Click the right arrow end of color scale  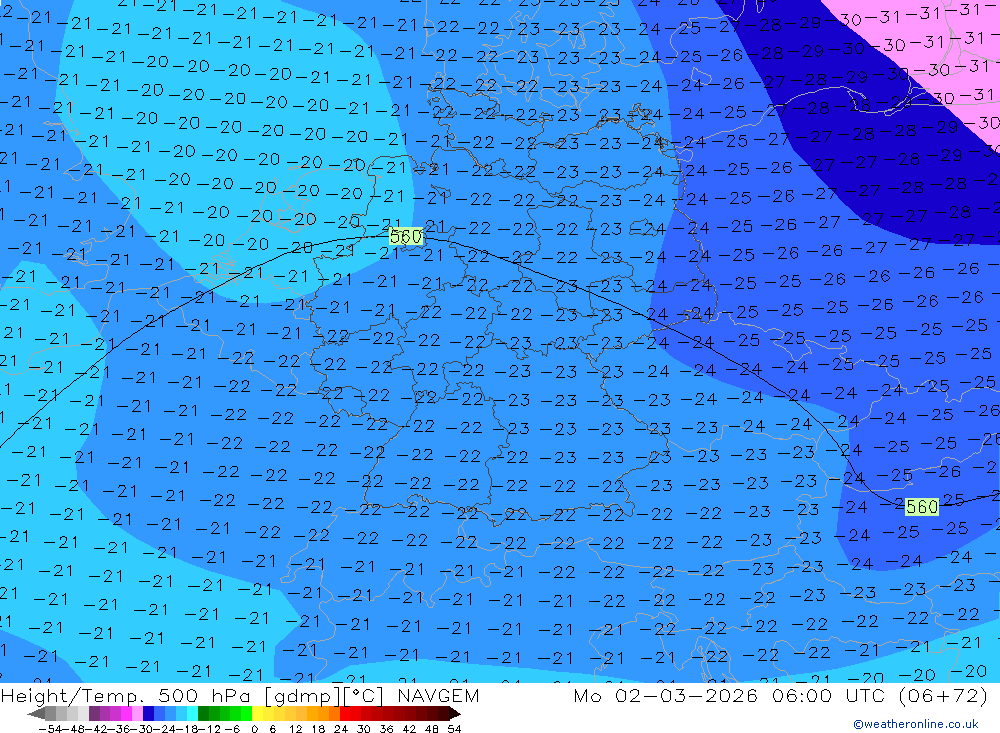tap(455, 713)
